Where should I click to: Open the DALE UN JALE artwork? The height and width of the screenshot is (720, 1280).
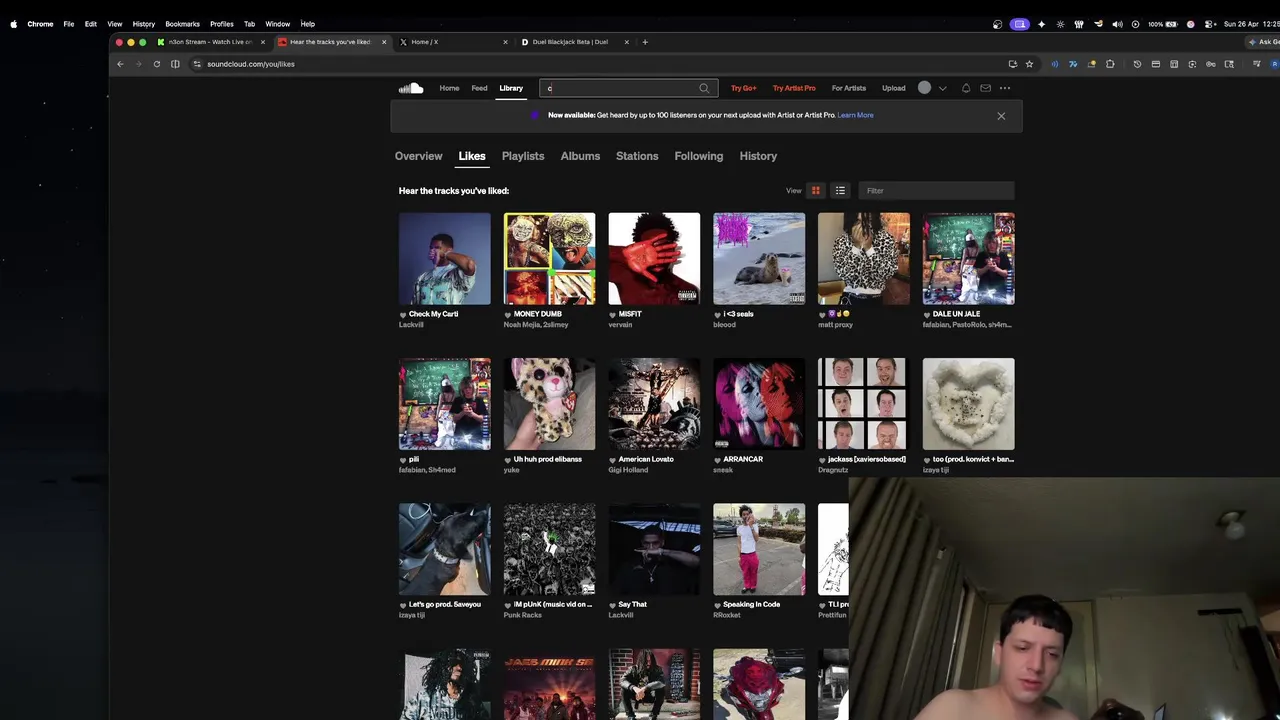(969, 258)
